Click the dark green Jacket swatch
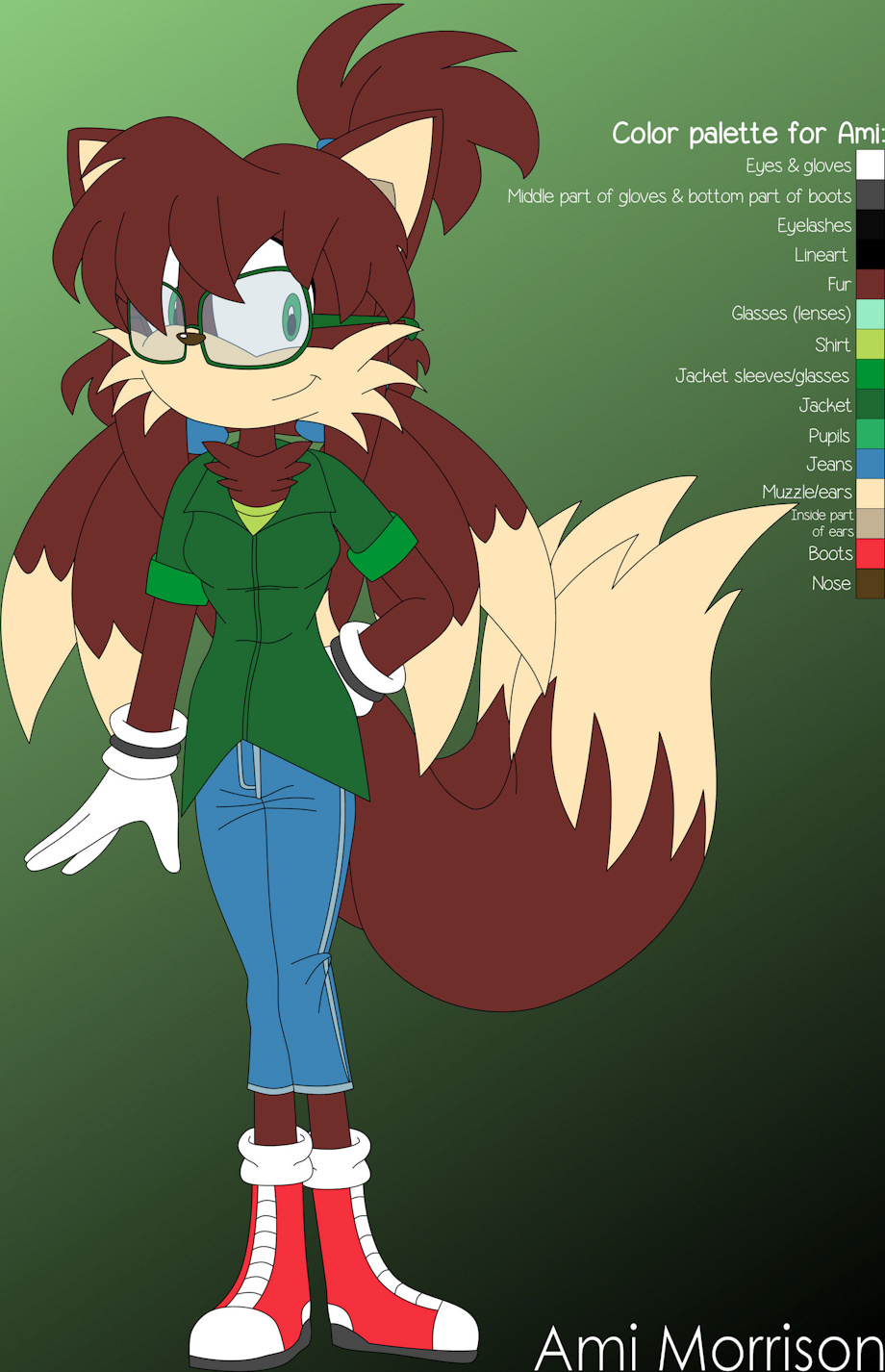Screen dimensions: 885x1372 point(871,404)
